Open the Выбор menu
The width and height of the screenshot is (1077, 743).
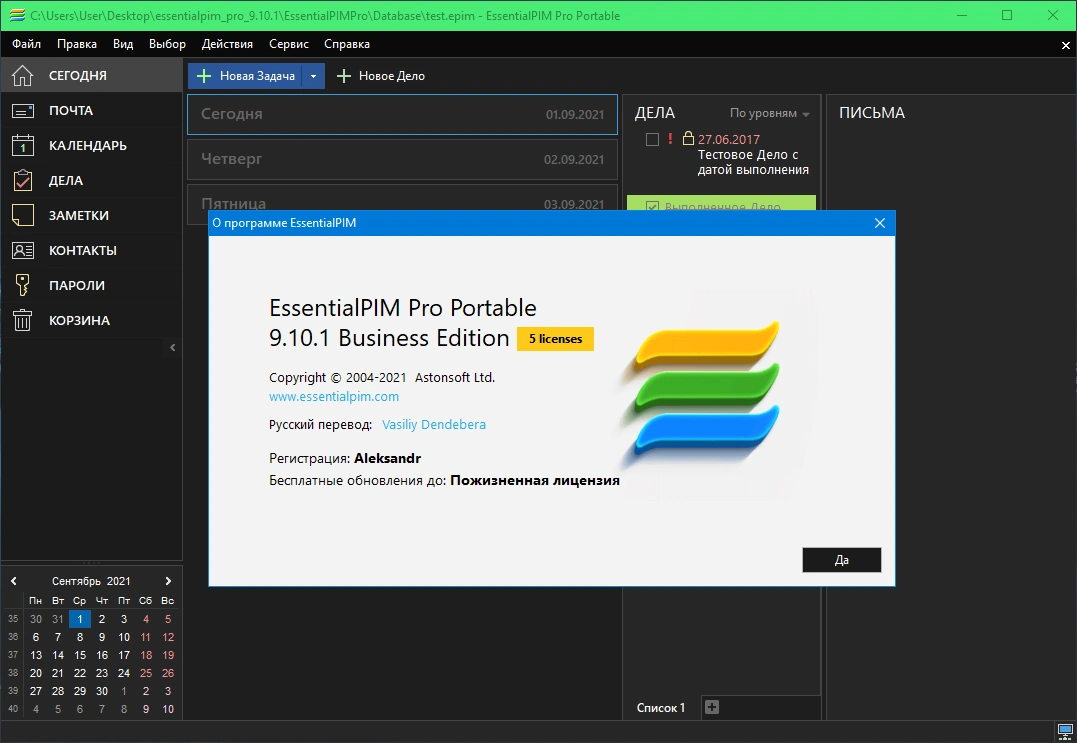(167, 44)
